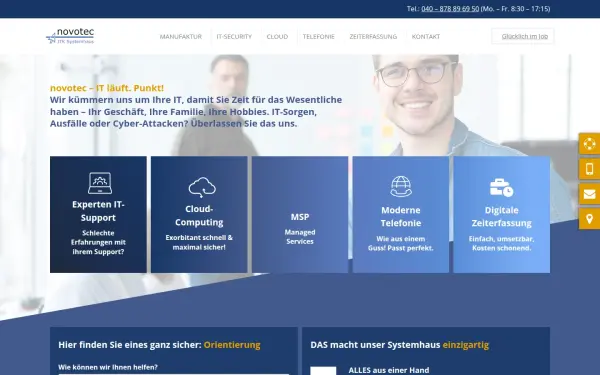The image size is (600, 375).
Task: Open the MANUFAKTUR menu item
Action: 181,36
